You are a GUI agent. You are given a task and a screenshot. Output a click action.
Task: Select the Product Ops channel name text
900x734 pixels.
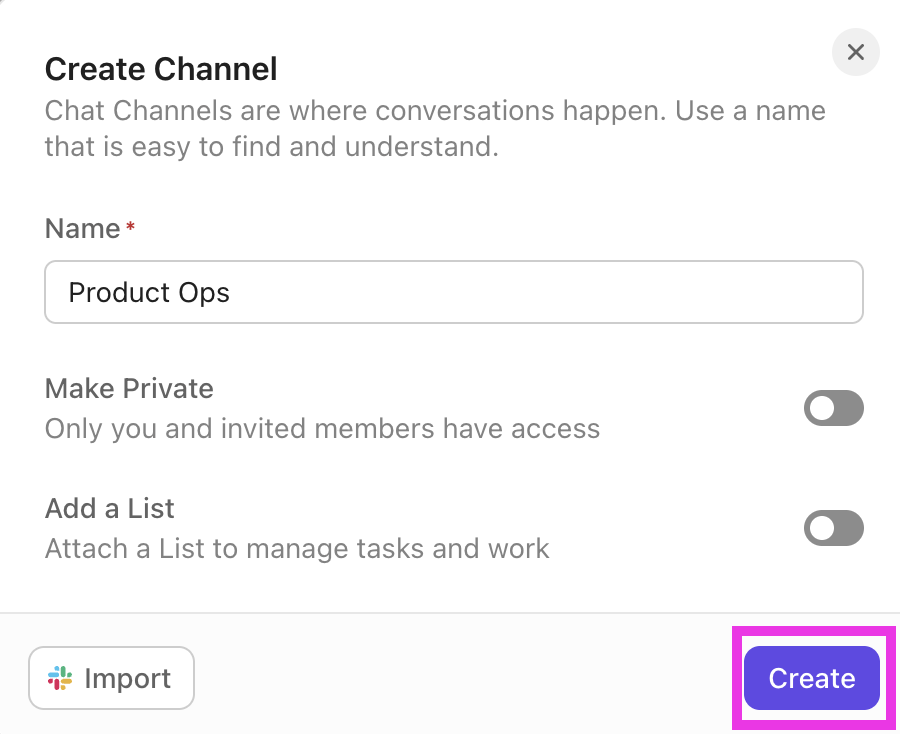pyautogui.click(x=148, y=292)
